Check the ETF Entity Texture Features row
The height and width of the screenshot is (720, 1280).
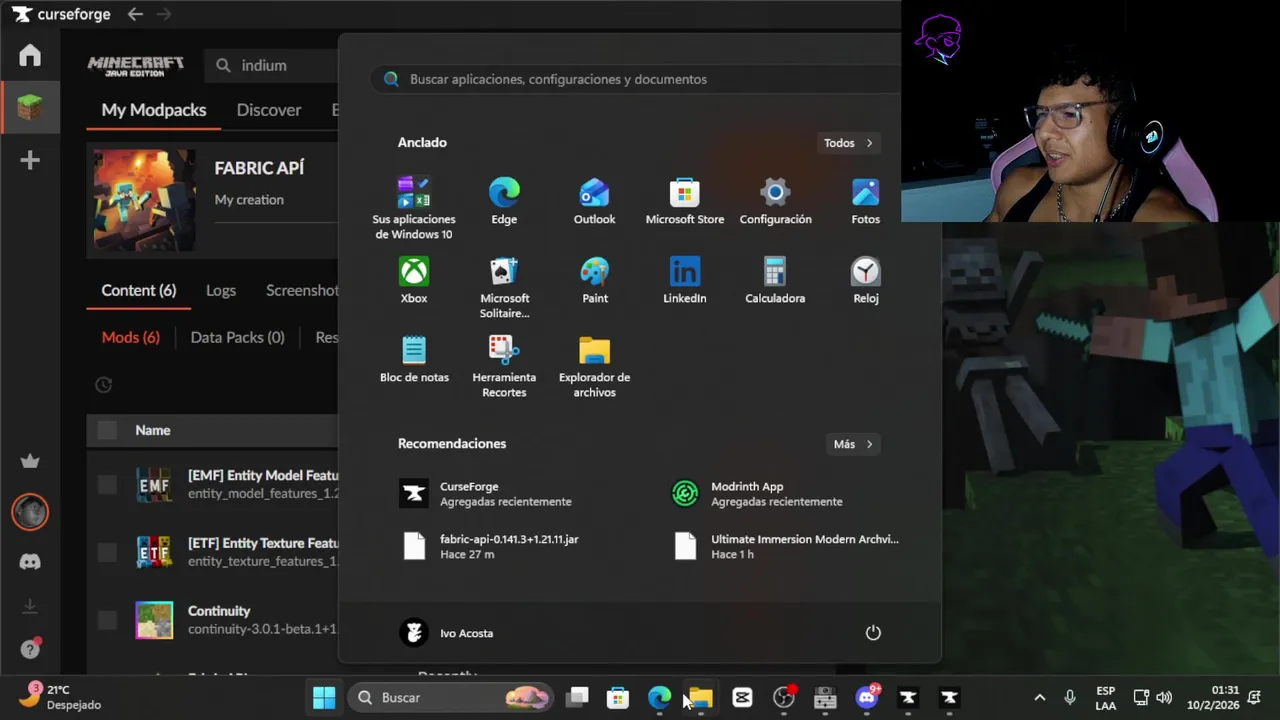(x=107, y=552)
